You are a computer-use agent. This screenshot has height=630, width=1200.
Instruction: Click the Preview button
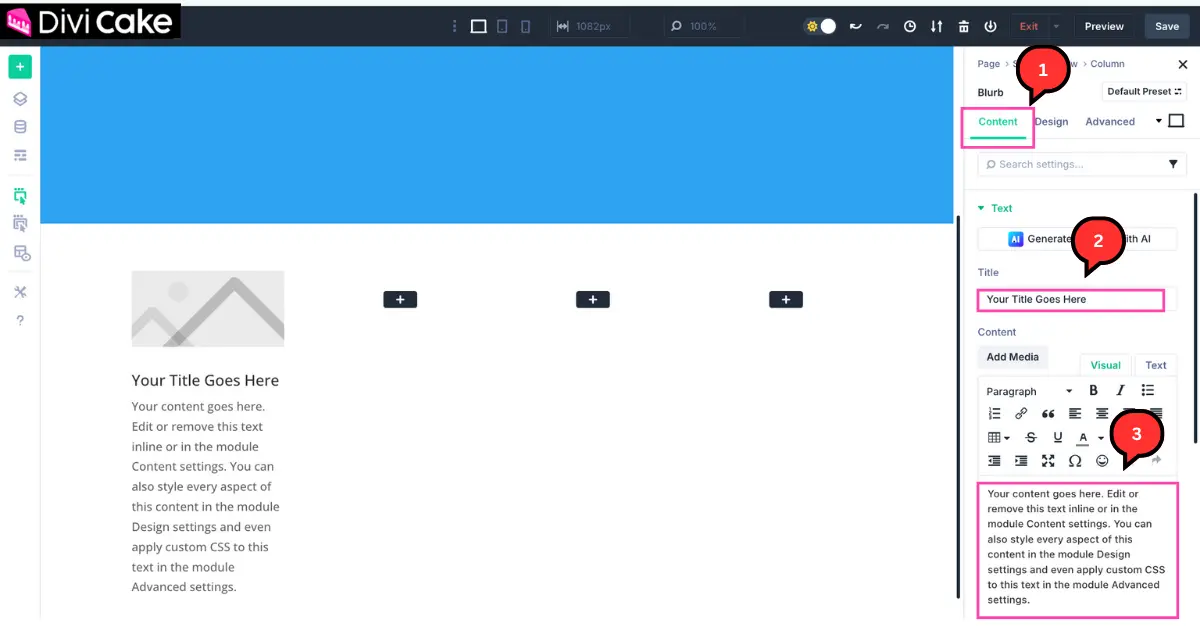click(1104, 26)
